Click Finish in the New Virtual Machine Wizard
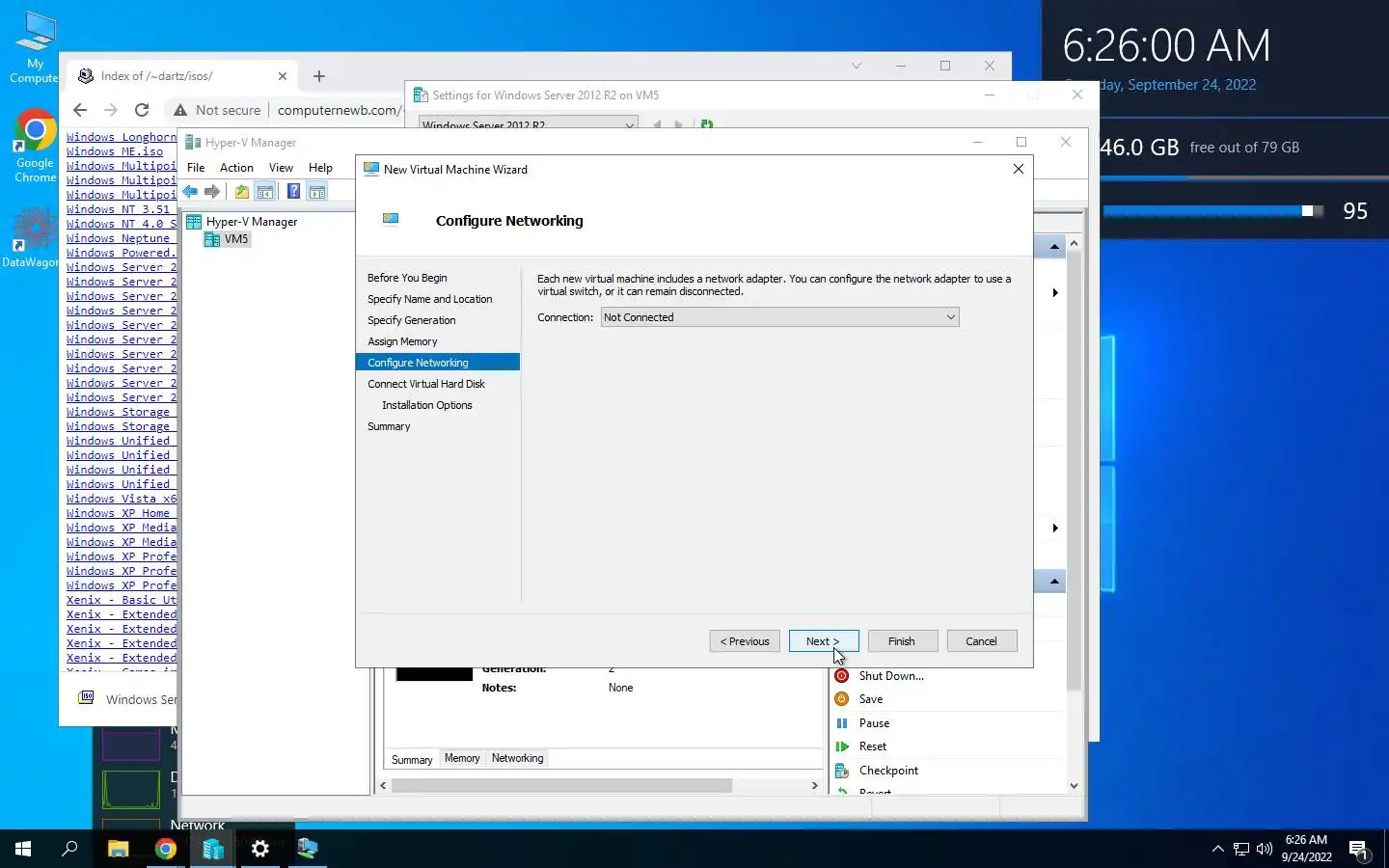The width and height of the screenshot is (1389, 868). click(x=902, y=641)
